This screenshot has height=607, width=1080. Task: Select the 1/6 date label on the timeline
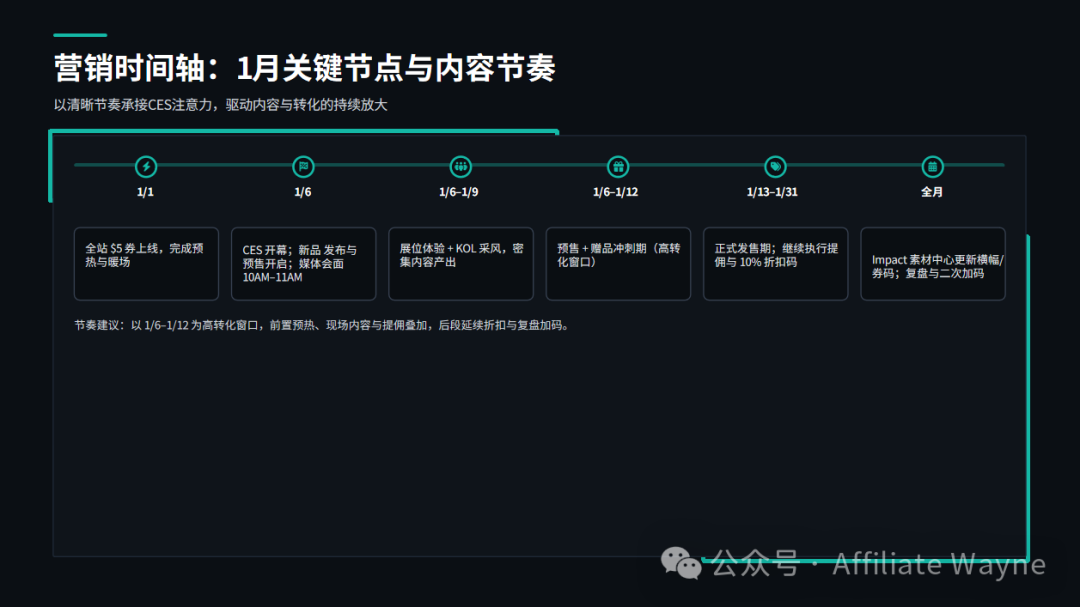(x=303, y=191)
